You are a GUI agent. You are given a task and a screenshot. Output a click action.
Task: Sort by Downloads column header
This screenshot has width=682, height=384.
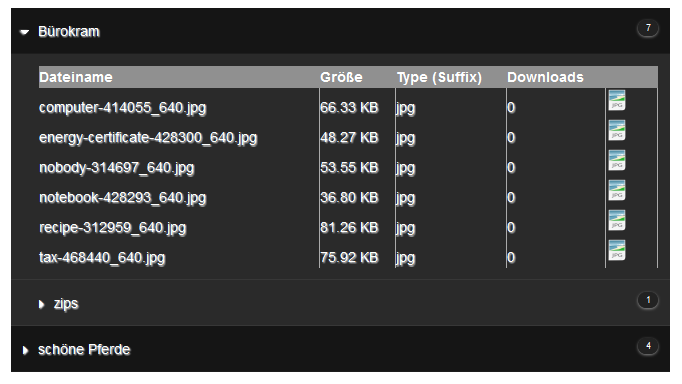pos(545,77)
